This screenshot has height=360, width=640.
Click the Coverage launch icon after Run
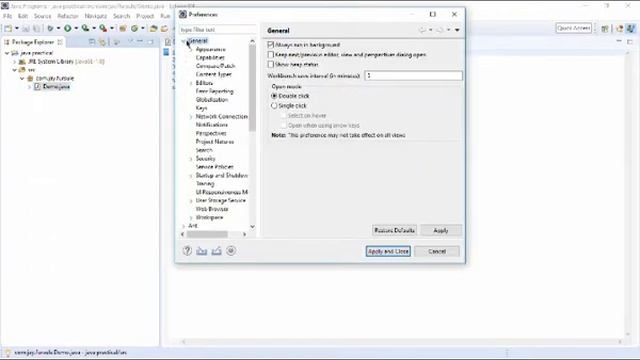tap(85, 28)
